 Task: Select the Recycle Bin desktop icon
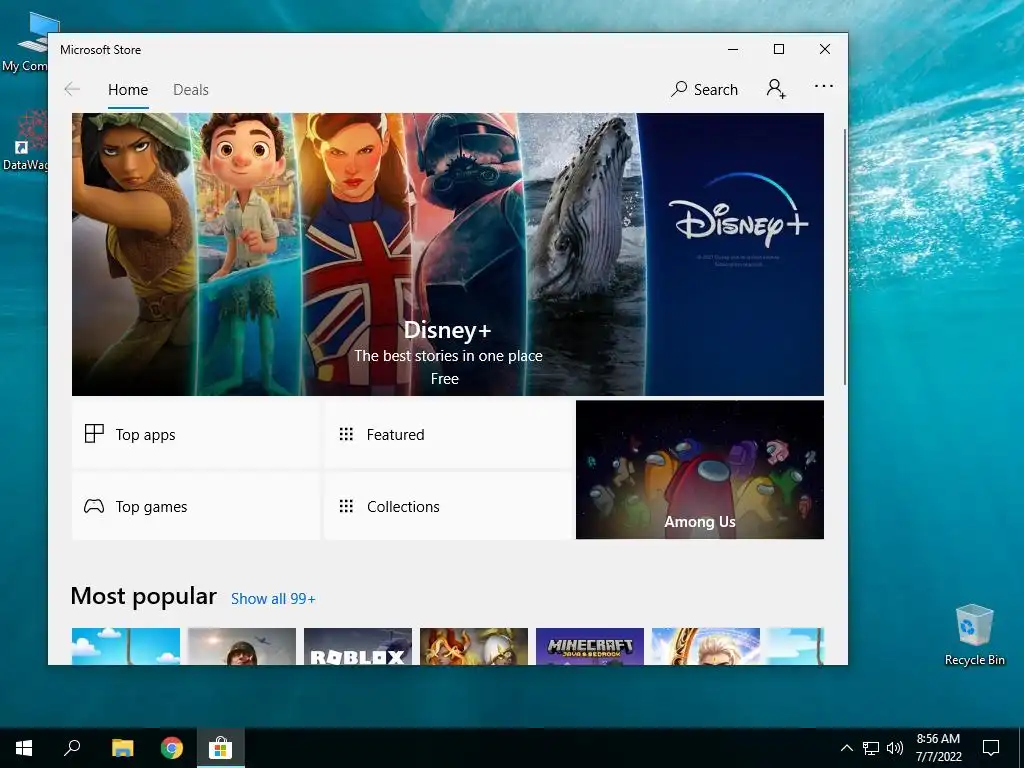coord(974,635)
